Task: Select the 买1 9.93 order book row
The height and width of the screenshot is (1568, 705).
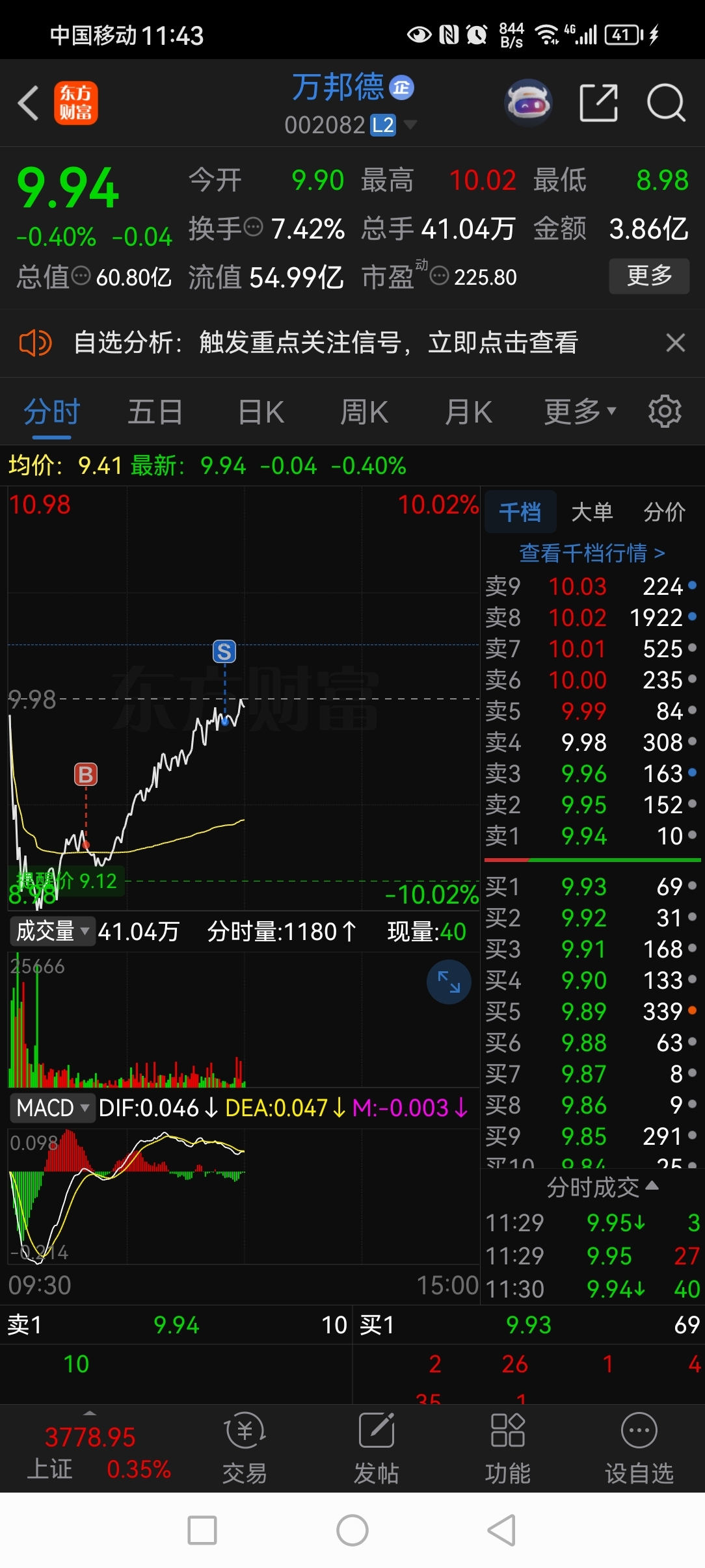Action: tap(591, 887)
